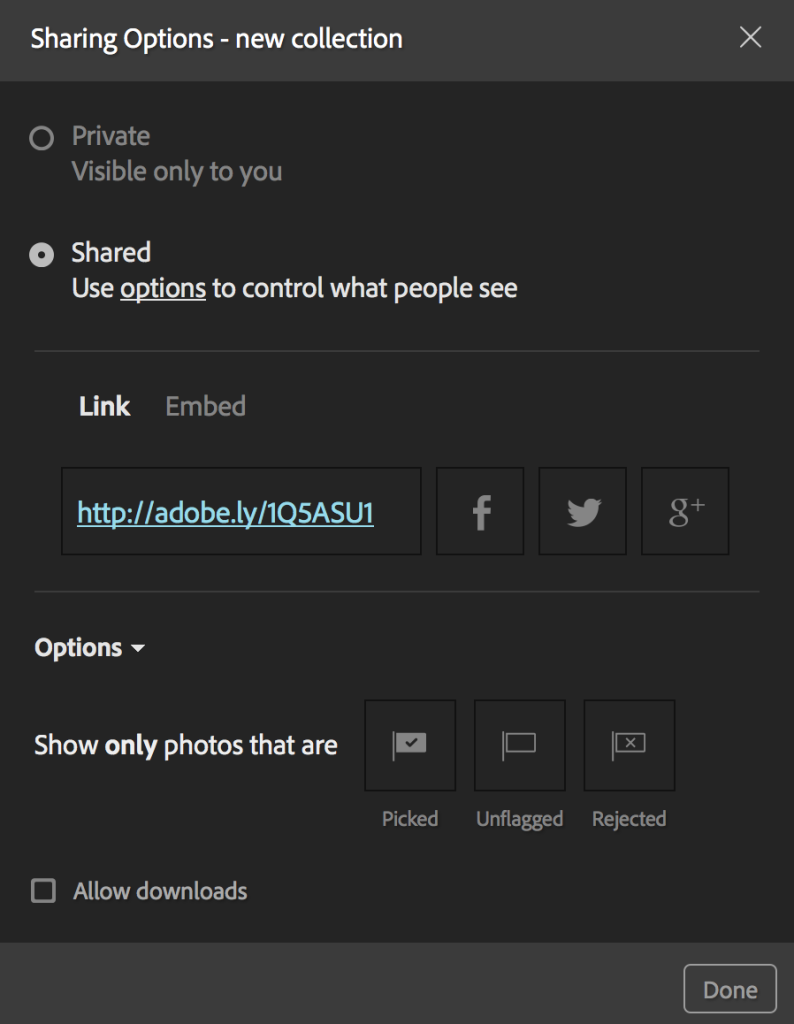Select the Shared radio button
This screenshot has width=794, height=1024.
[x=42, y=254]
